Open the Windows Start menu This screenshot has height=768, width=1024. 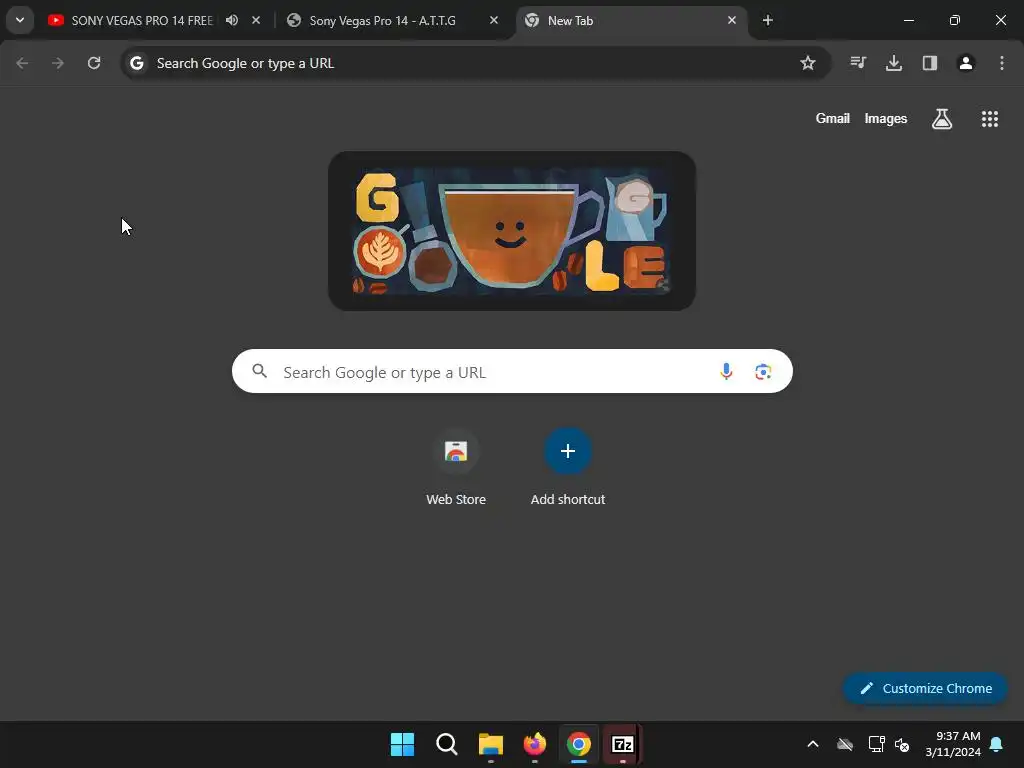(x=402, y=744)
